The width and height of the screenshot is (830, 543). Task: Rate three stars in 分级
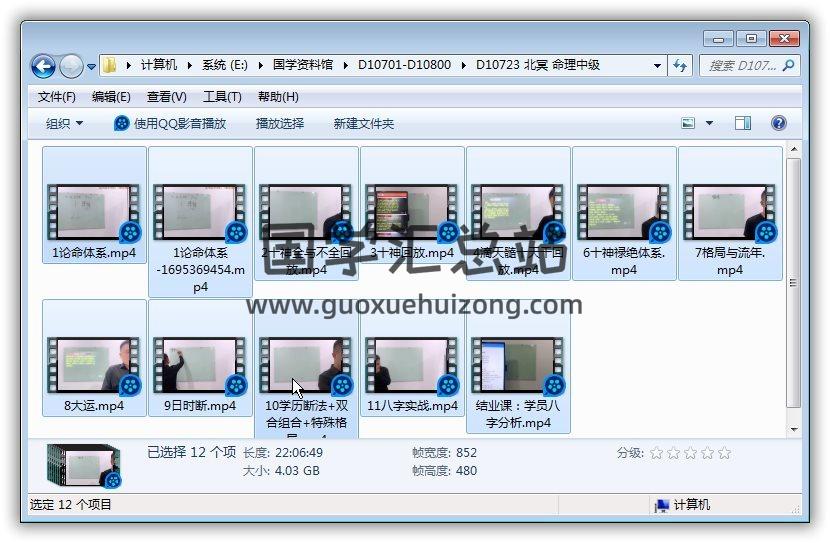coord(691,453)
